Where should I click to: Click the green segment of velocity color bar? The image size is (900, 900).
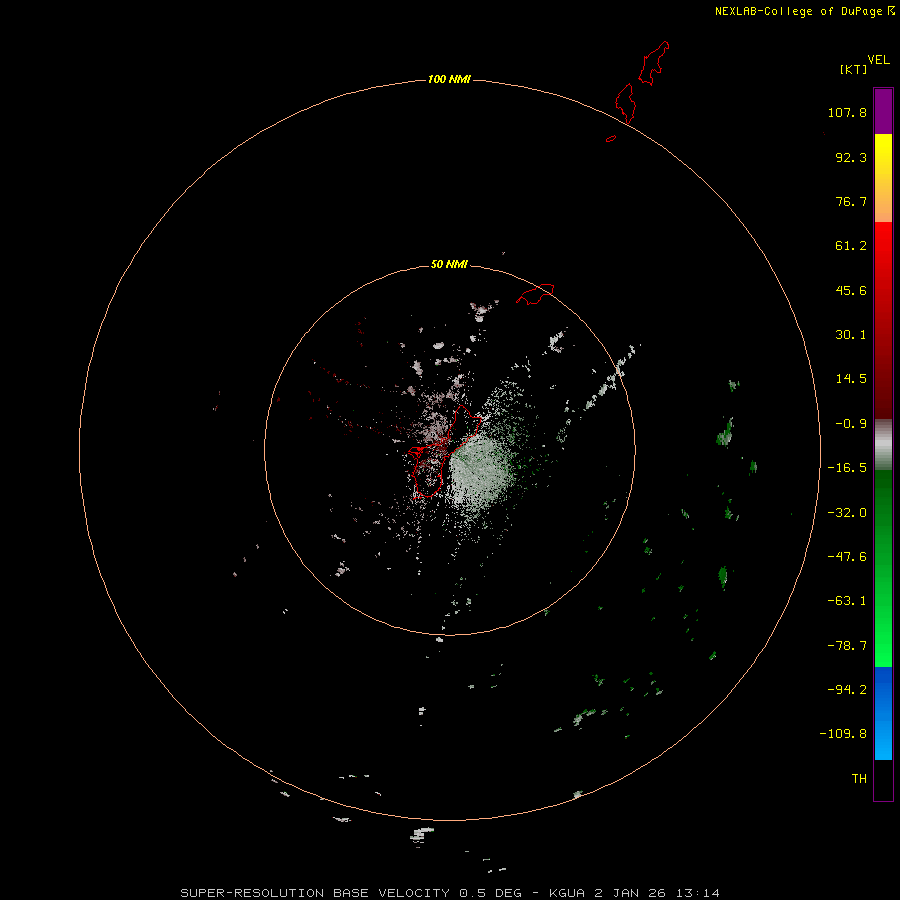[x=883, y=568]
